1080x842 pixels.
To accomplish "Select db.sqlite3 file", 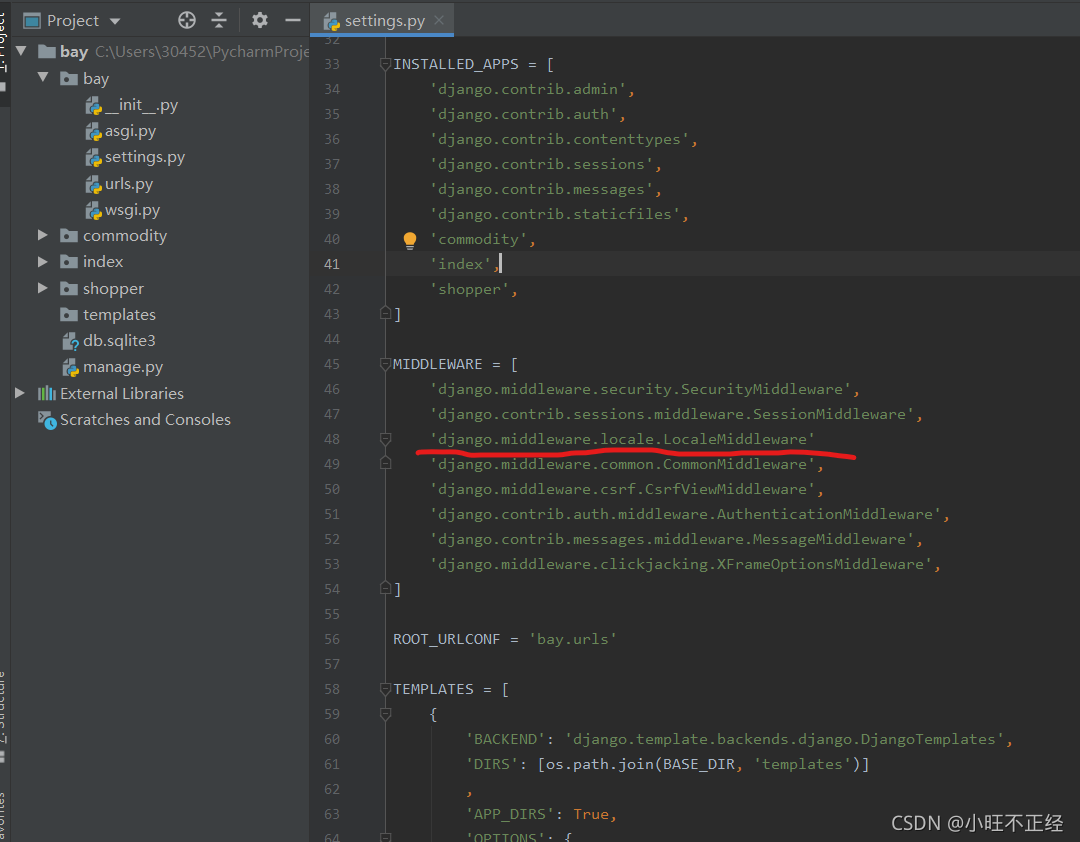I will click(119, 341).
